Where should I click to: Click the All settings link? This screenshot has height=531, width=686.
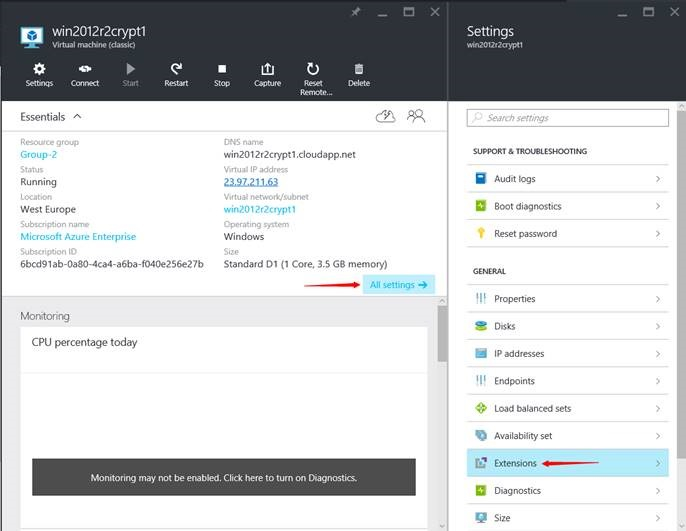coord(398,285)
